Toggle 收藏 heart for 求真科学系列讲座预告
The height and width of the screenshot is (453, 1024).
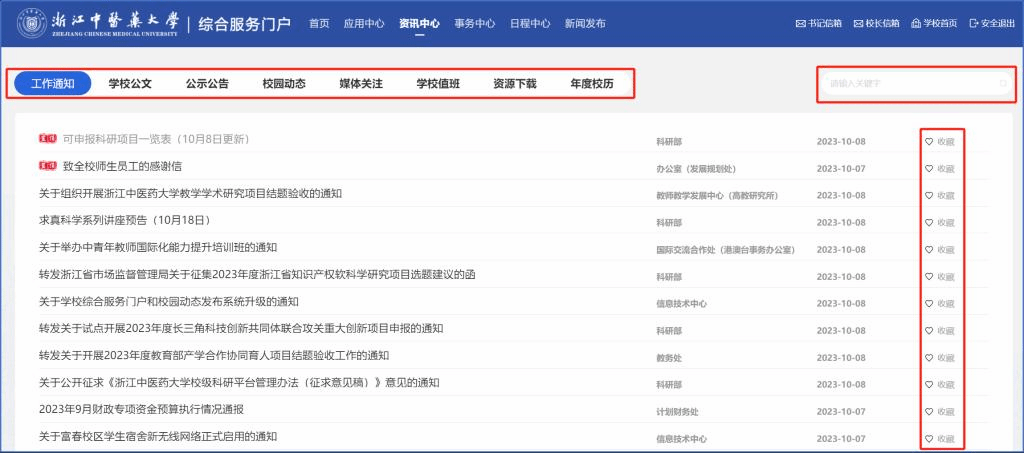click(x=929, y=222)
